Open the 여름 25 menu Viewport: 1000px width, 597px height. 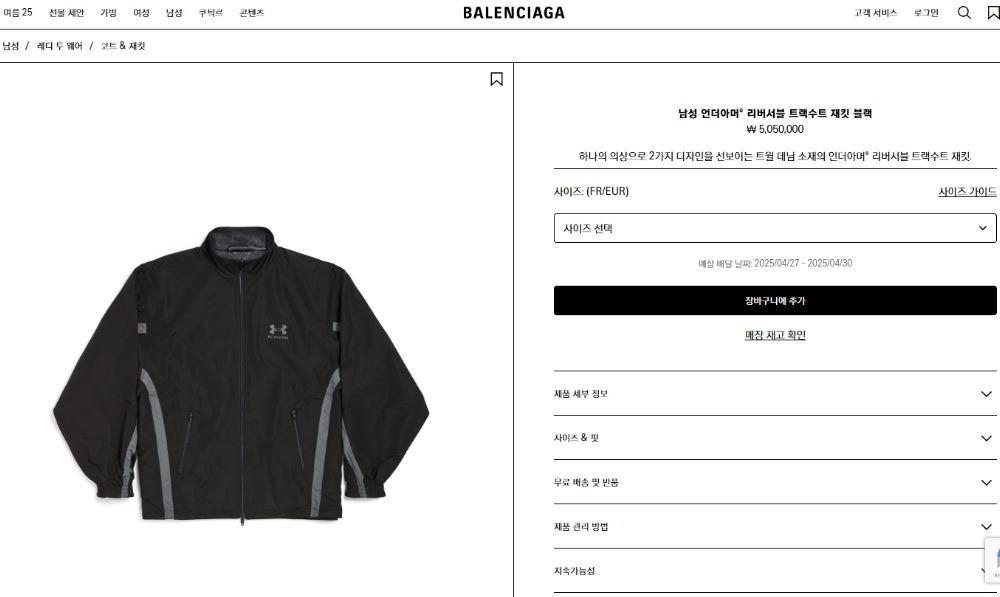click(x=18, y=13)
